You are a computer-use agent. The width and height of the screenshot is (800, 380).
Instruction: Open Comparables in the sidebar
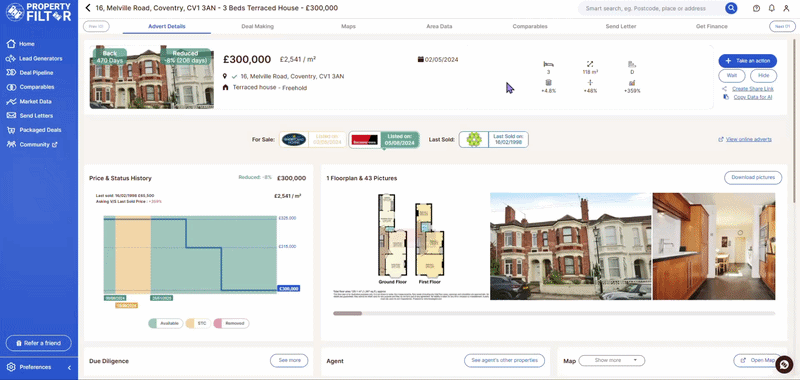point(30,87)
